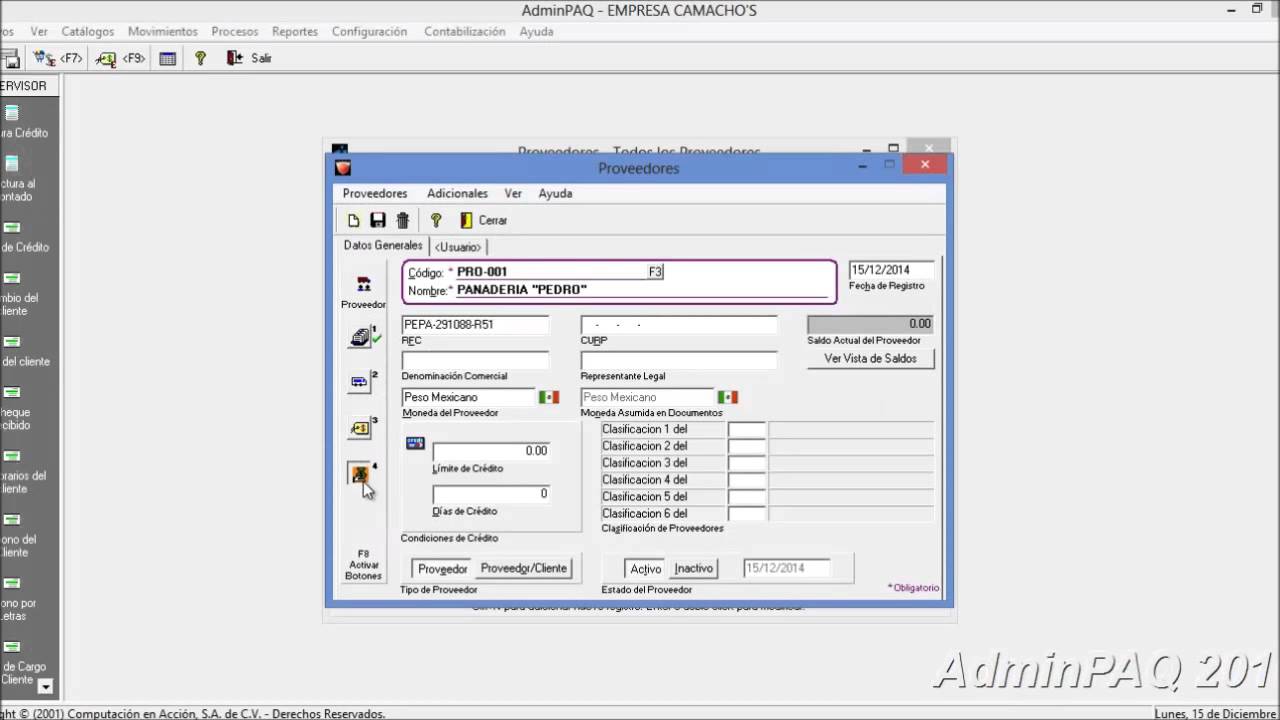Open the Procesos menu
Screen dimensions: 1280x720
click(x=235, y=31)
